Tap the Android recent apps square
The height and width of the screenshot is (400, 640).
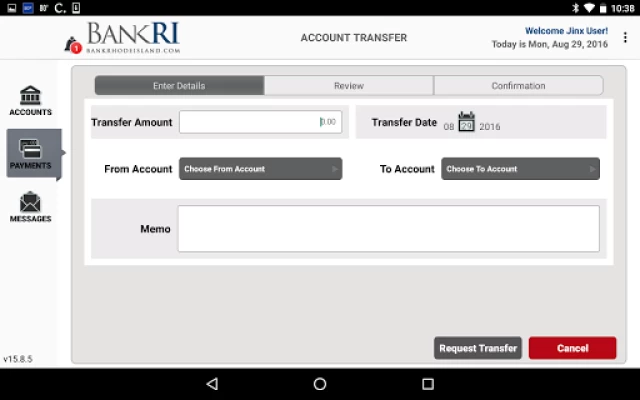click(427, 384)
